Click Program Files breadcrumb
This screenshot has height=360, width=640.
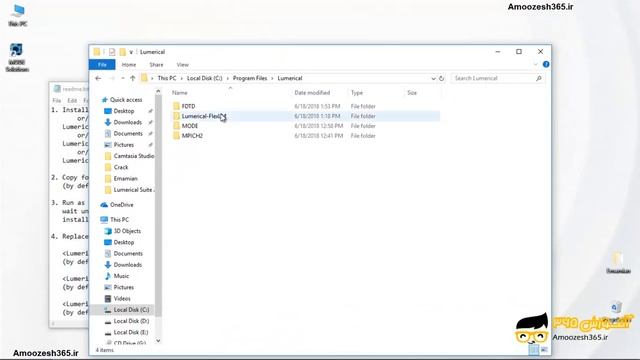point(250,78)
